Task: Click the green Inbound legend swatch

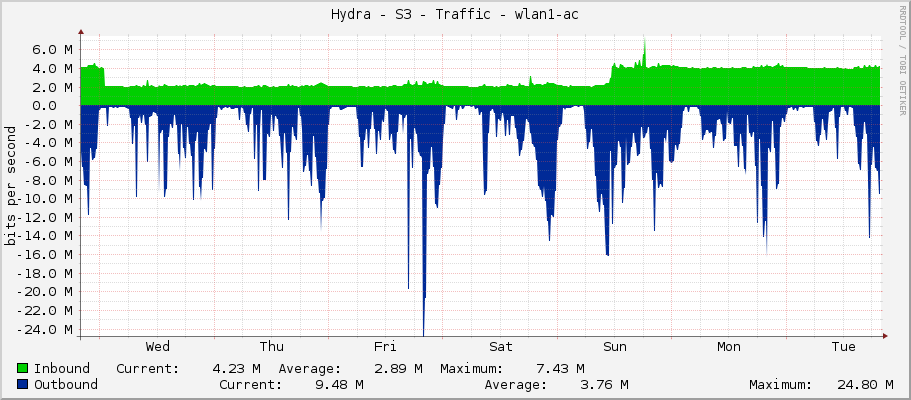Action: (23, 368)
